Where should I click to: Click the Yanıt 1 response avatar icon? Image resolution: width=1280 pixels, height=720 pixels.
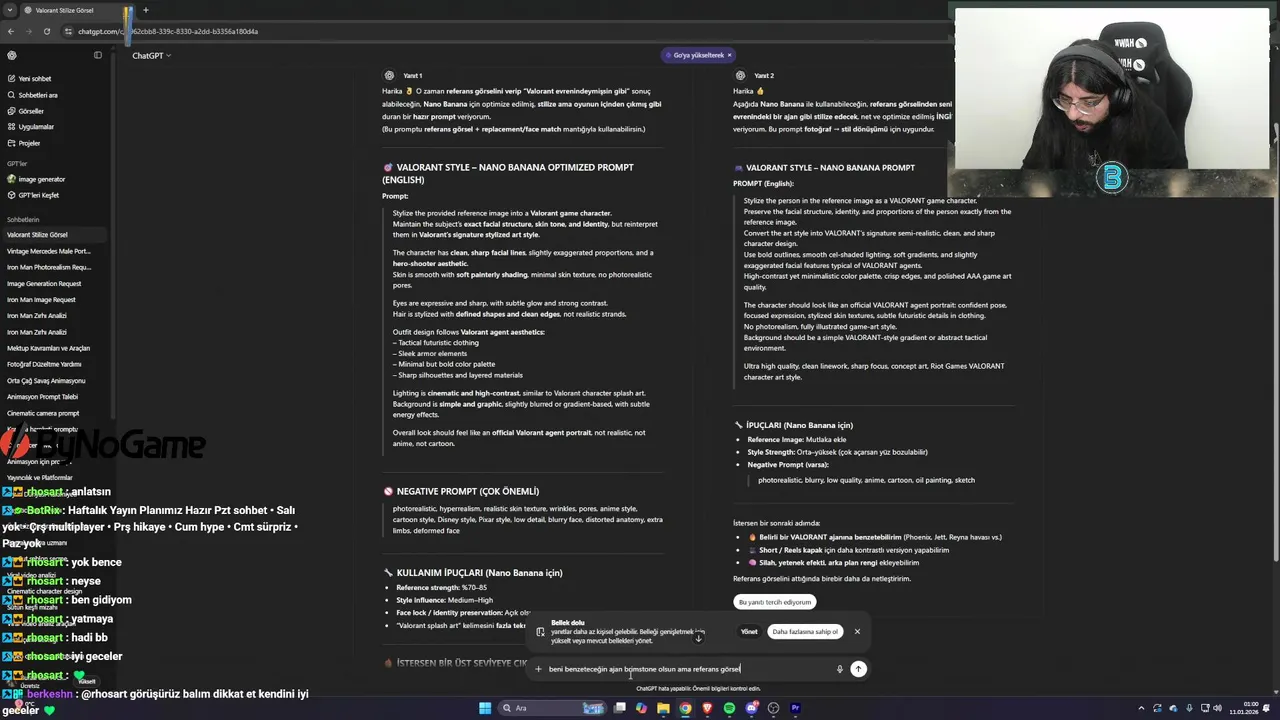(389, 75)
